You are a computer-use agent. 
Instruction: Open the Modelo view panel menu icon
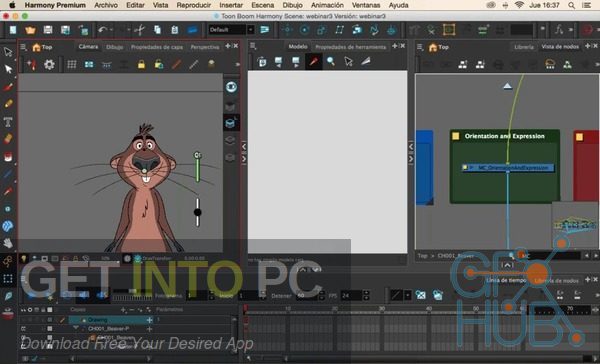click(253, 46)
